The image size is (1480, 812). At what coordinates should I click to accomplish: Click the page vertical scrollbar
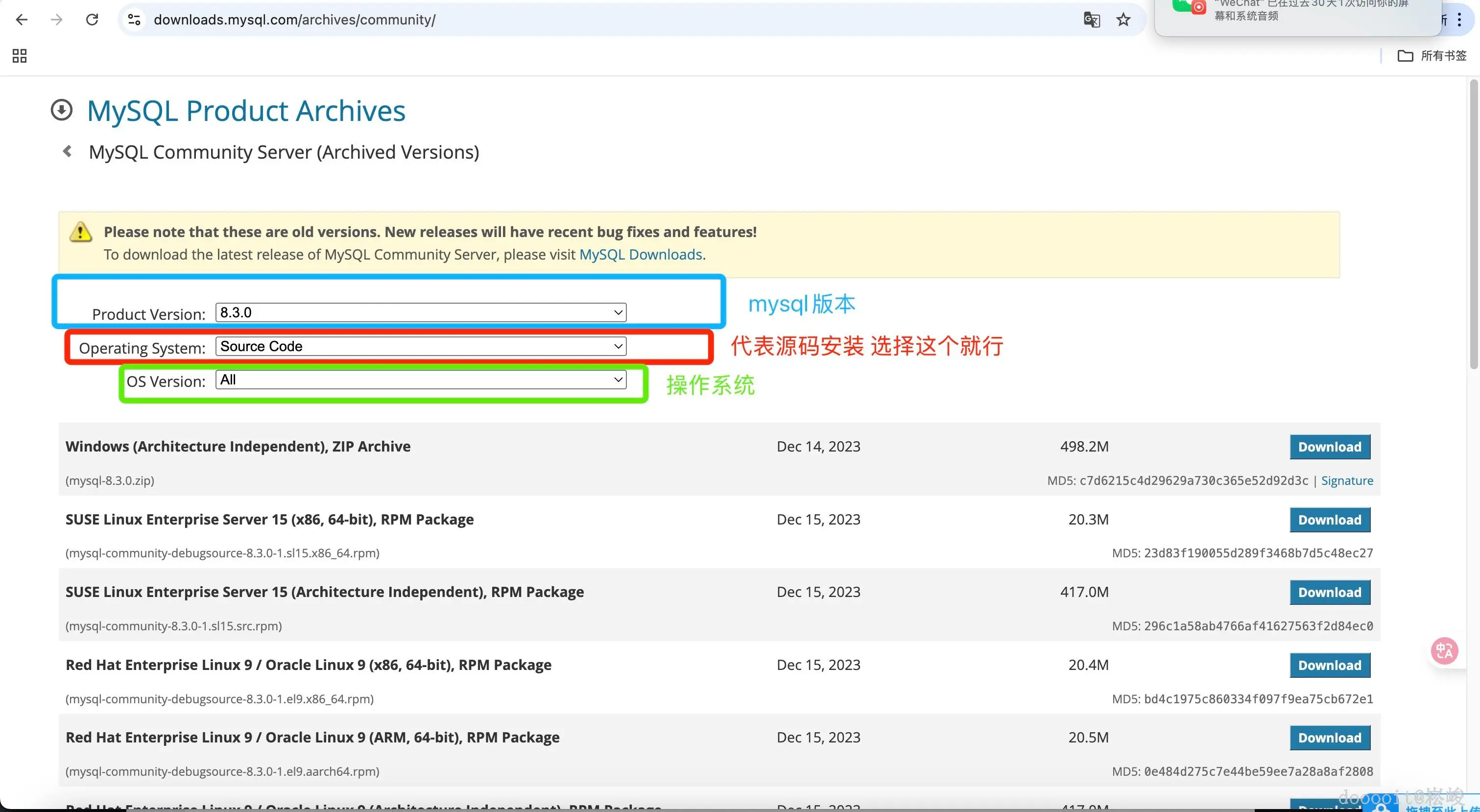click(x=1474, y=224)
